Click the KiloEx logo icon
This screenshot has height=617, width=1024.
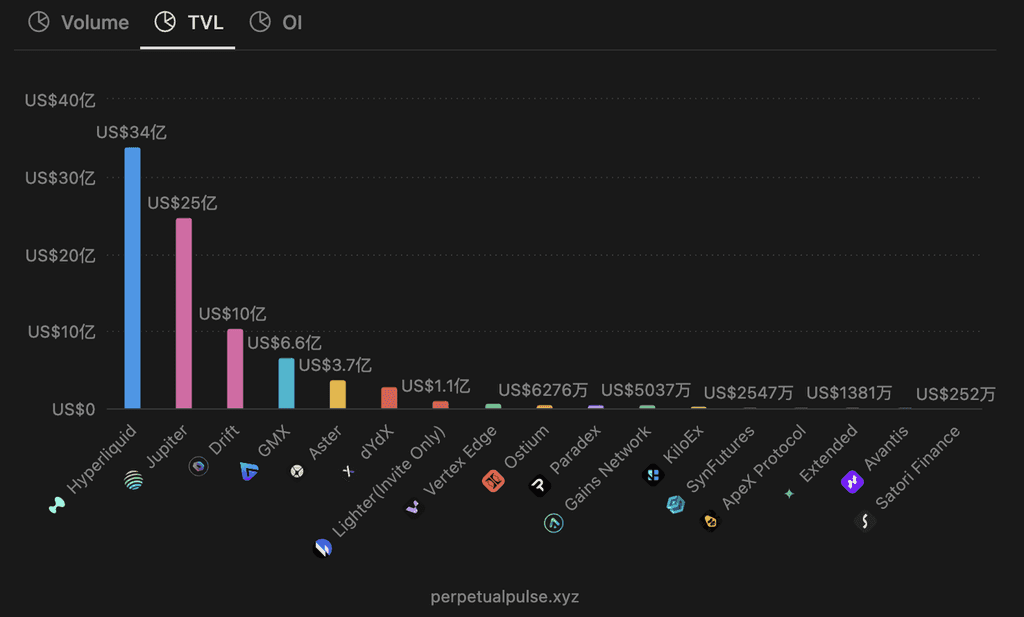coord(652,475)
